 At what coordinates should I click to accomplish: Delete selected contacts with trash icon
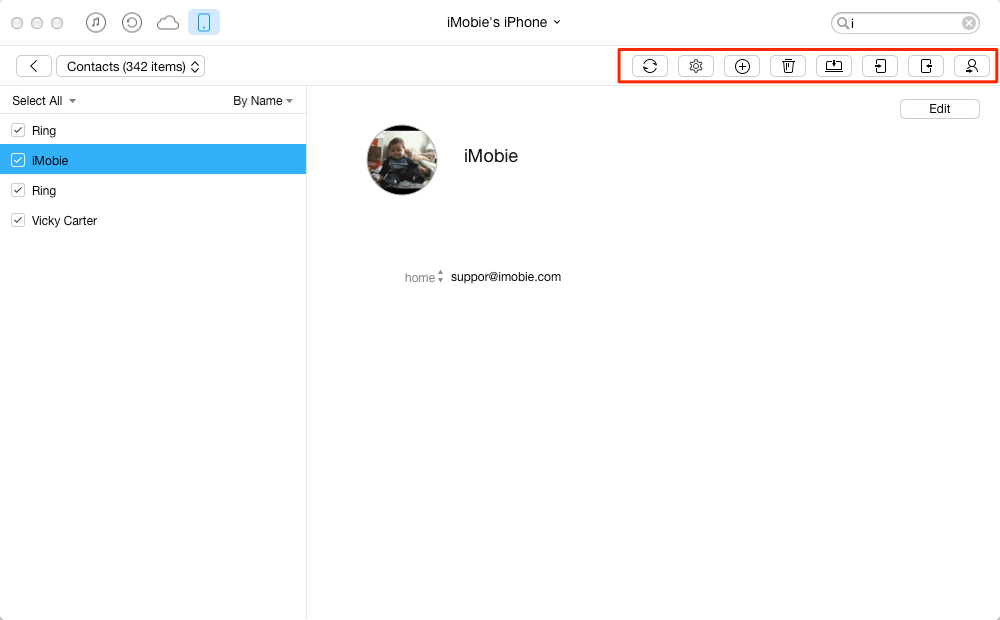pos(788,66)
